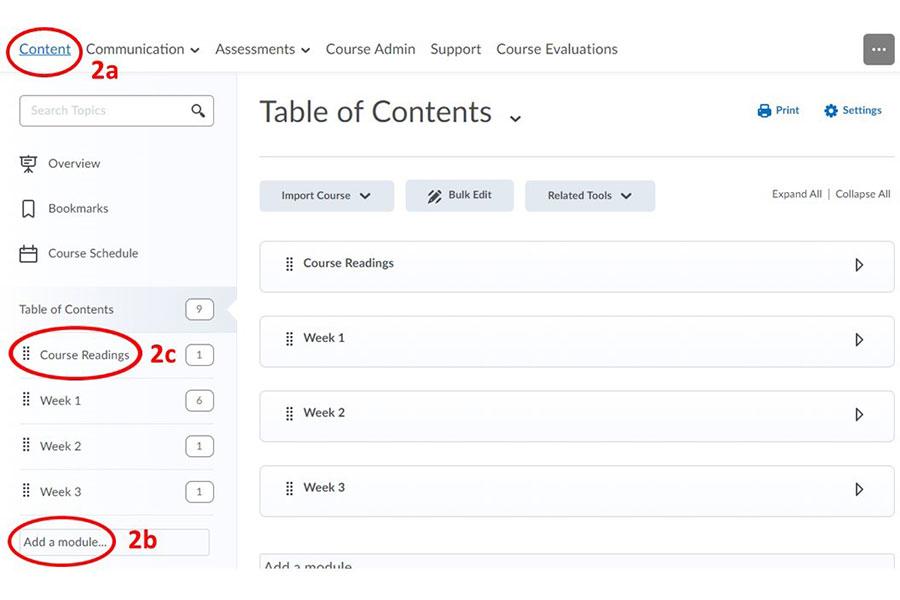Select Week 3 in sidebar list
Viewport: 900px width, 600px height.
point(61,492)
